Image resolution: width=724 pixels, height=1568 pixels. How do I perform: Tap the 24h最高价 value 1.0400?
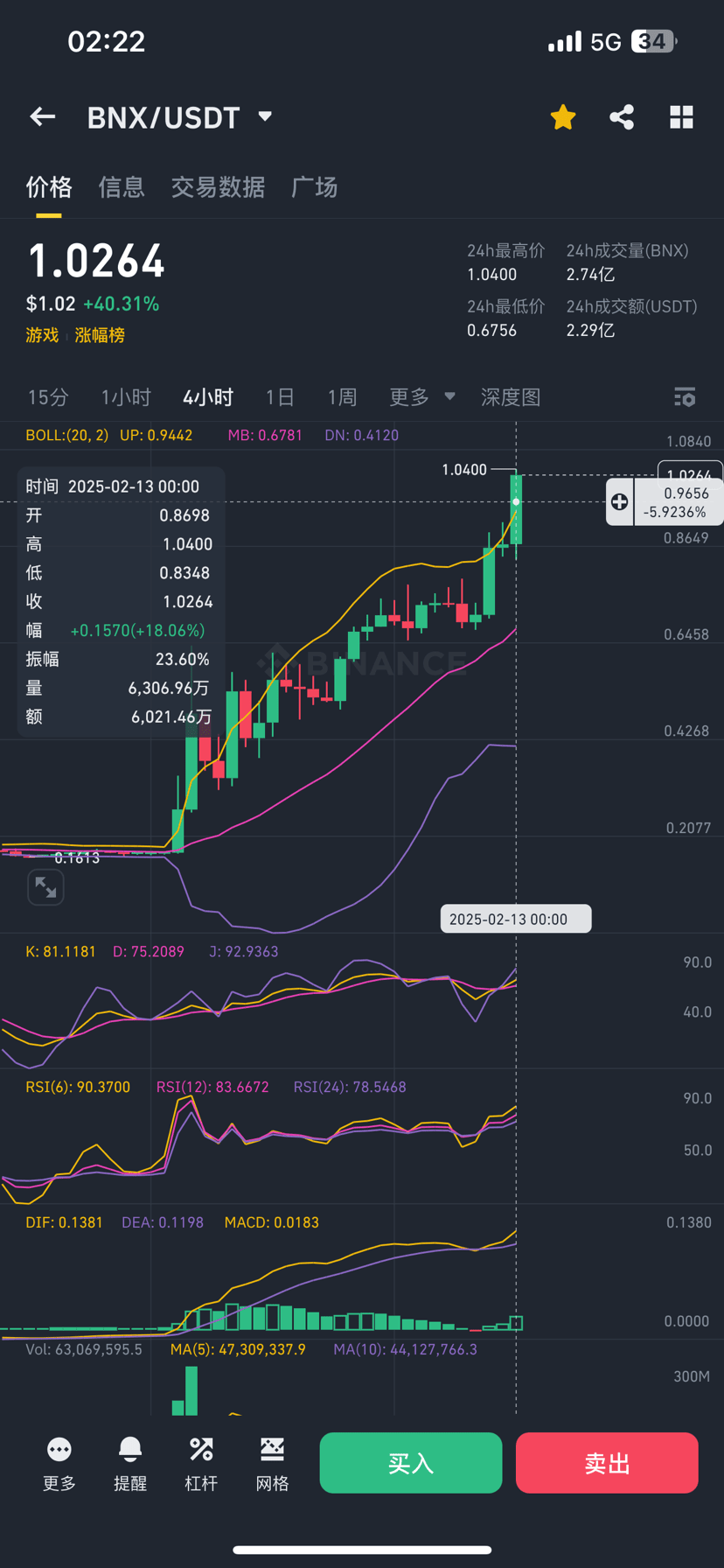pos(491,275)
